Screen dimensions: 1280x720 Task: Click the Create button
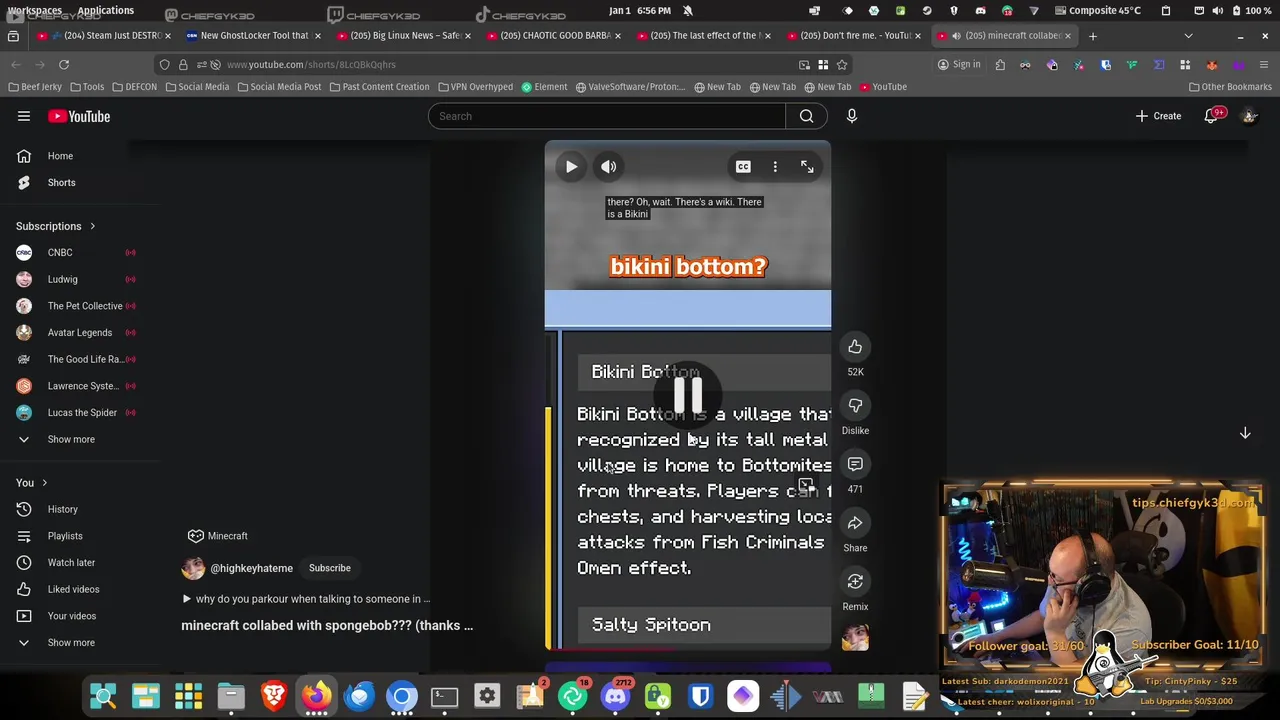[x=1158, y=116]
